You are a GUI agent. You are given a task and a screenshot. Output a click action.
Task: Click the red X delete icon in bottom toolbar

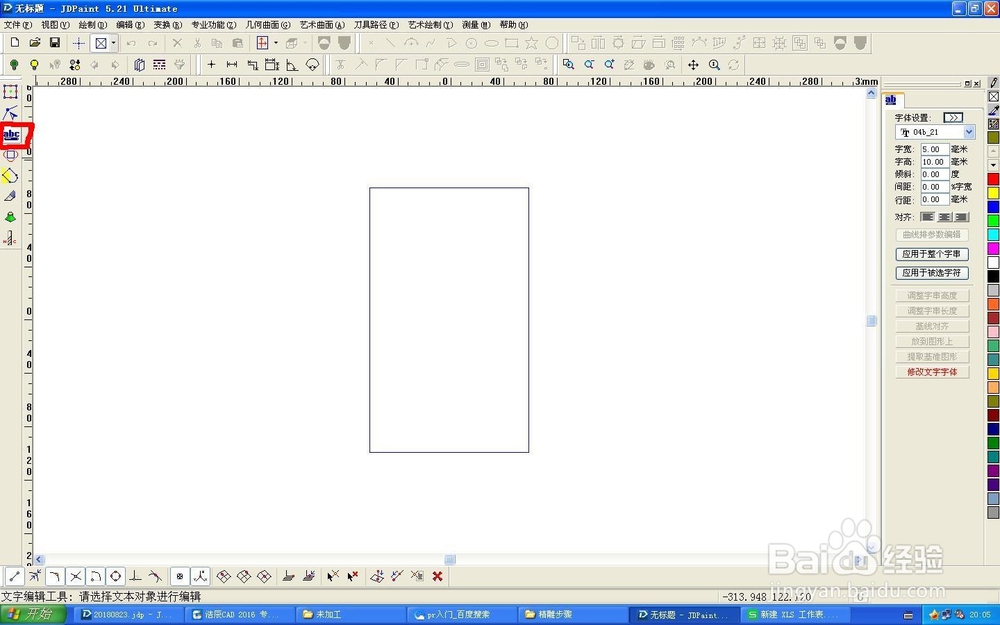(x=438, y=576)
